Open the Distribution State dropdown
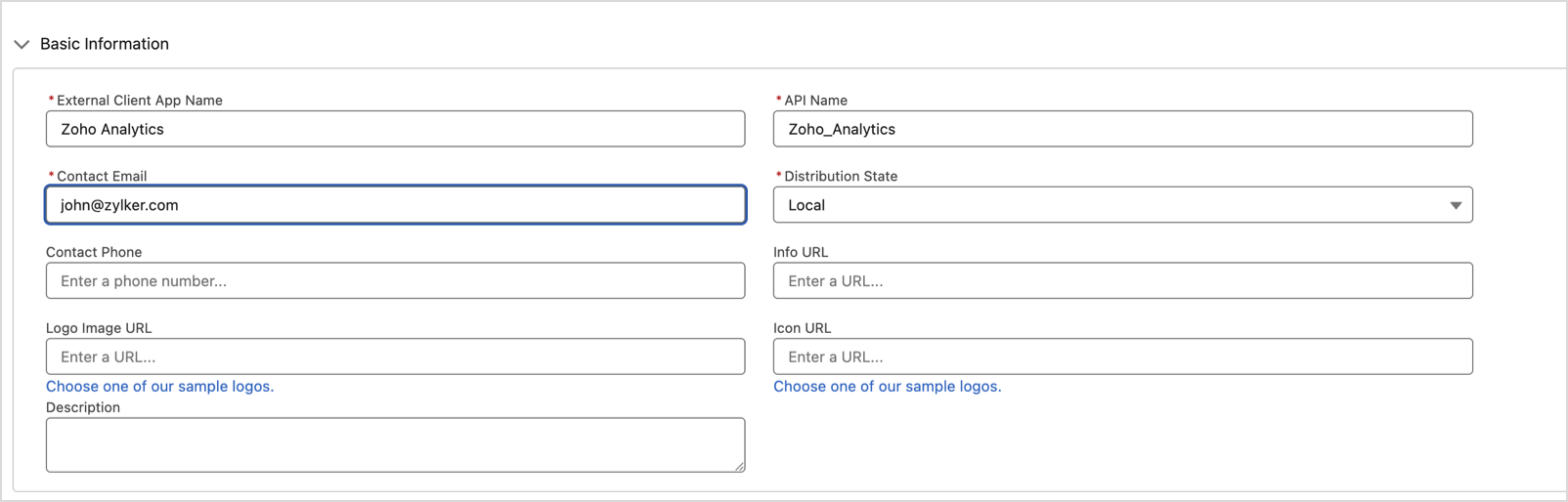This screenshot has height=502, width=1568. pyautogui.click(x=1122, y=205)
